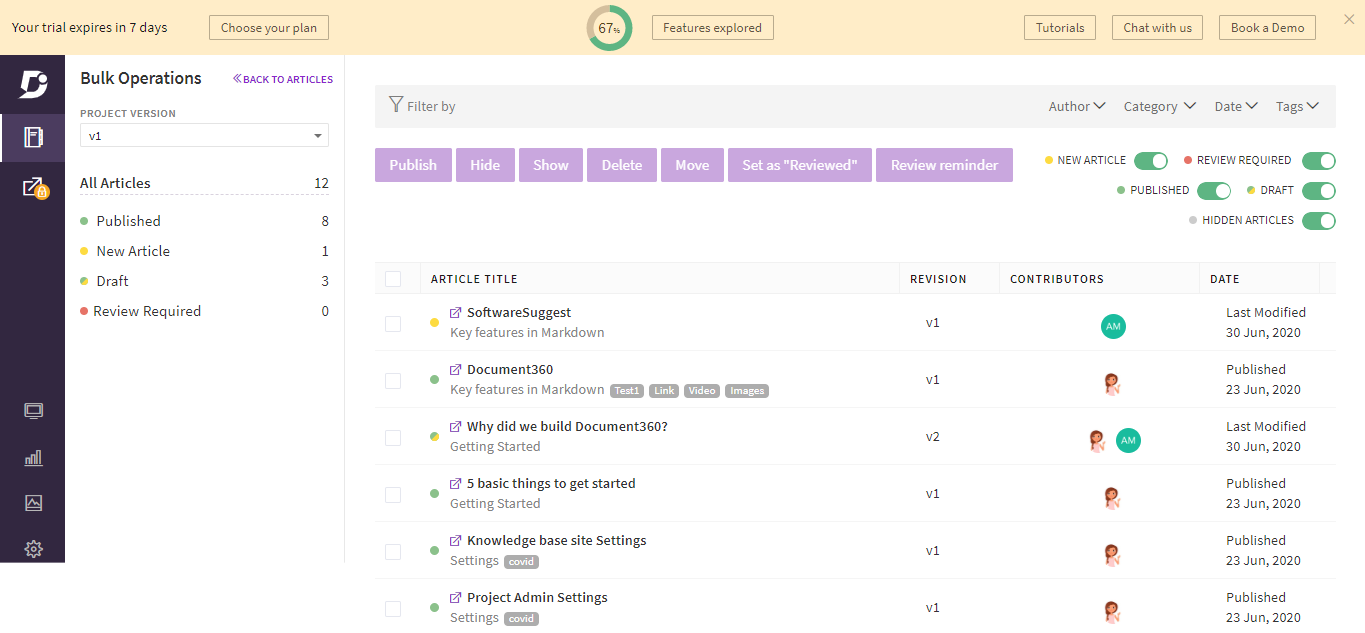This screenshot has height=633, width=1365.
Task: Toggle the Hidden Articles switch
Action: 1319,221
